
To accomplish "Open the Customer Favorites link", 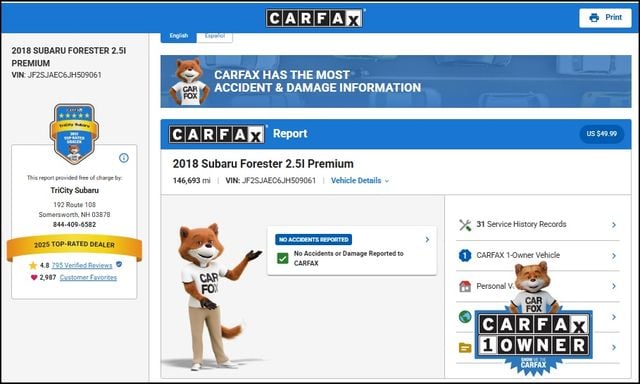I will pos(88,277).
